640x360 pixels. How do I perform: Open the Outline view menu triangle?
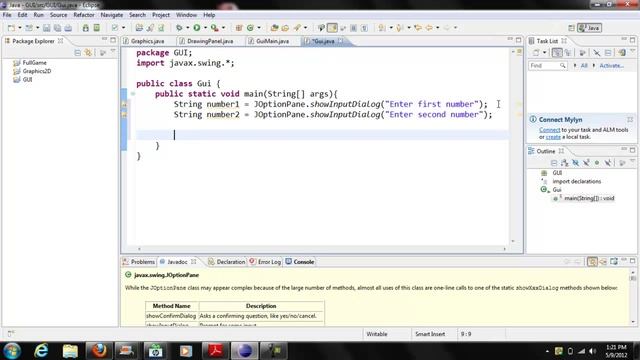(x=632, y=162)
